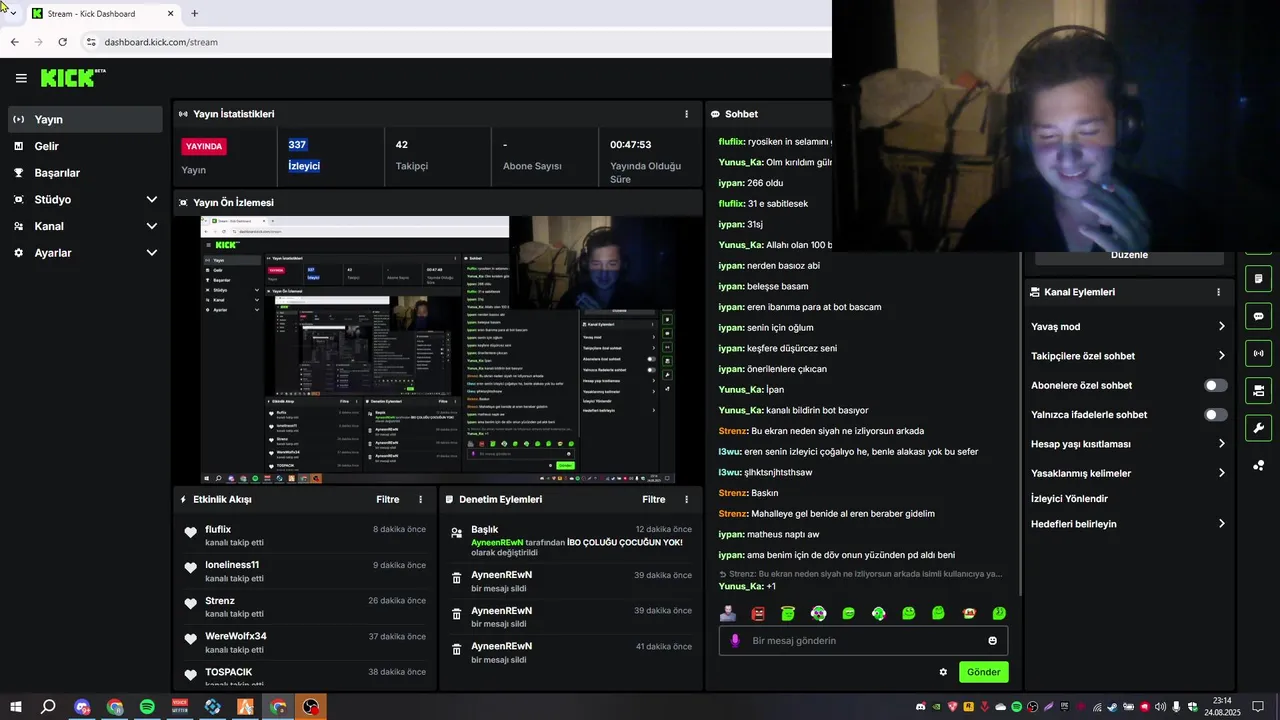Click the Gönder send button
Viewport: 1280px width, 720px height.
pyautogui.click(x=983, y=672)
